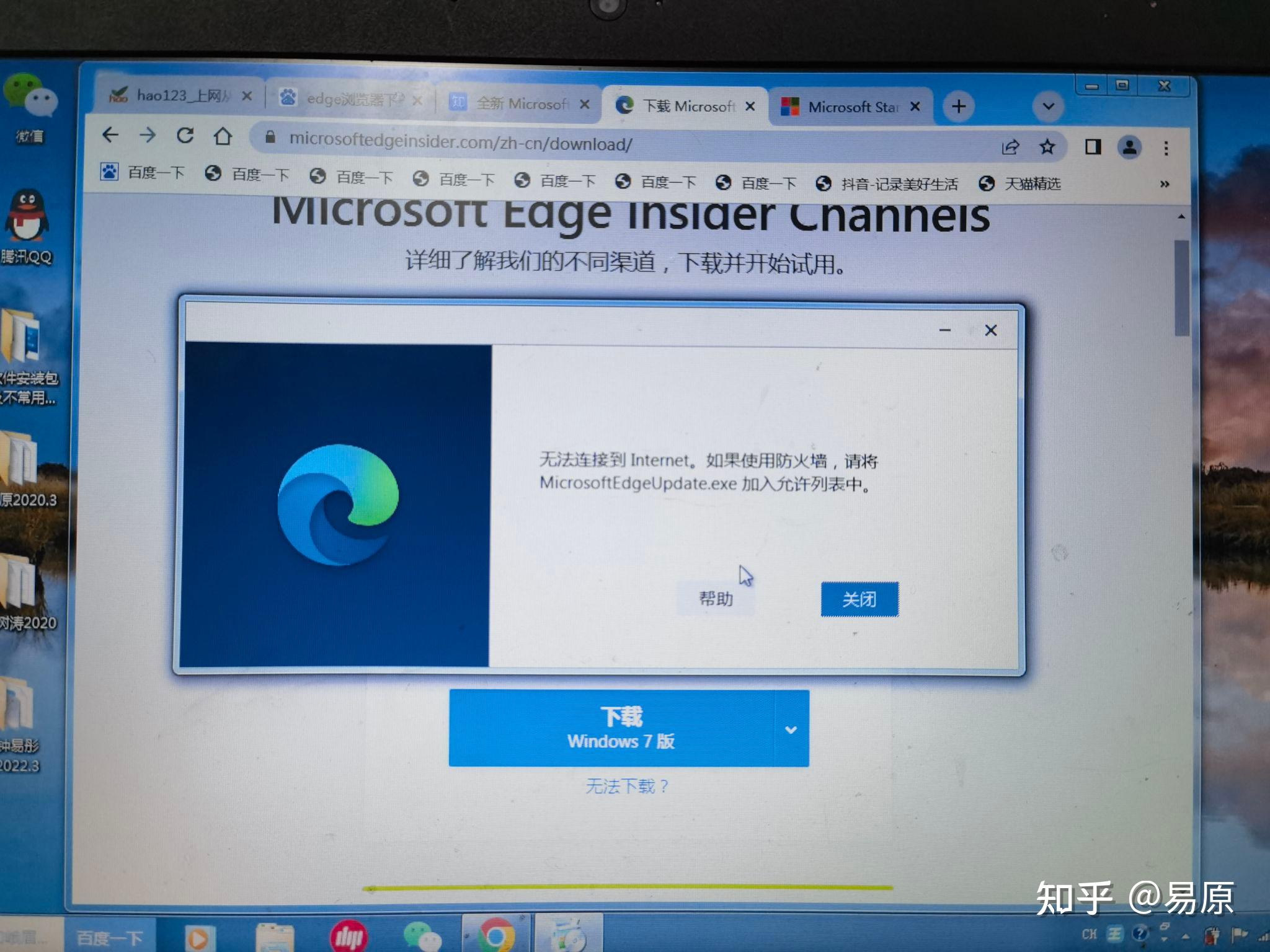Click the 帮助 button in the installer dialog
Screen dimensions: 1270x952
click(716, 598)
